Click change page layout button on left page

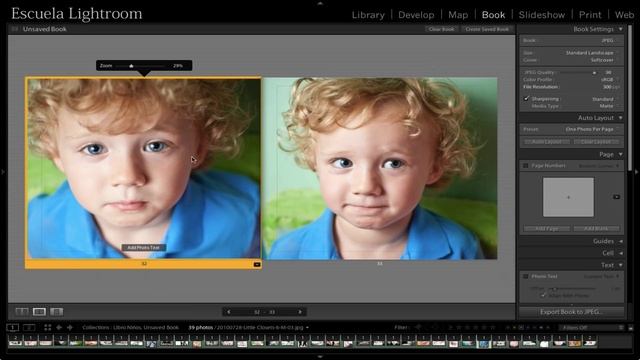(257, 264)
